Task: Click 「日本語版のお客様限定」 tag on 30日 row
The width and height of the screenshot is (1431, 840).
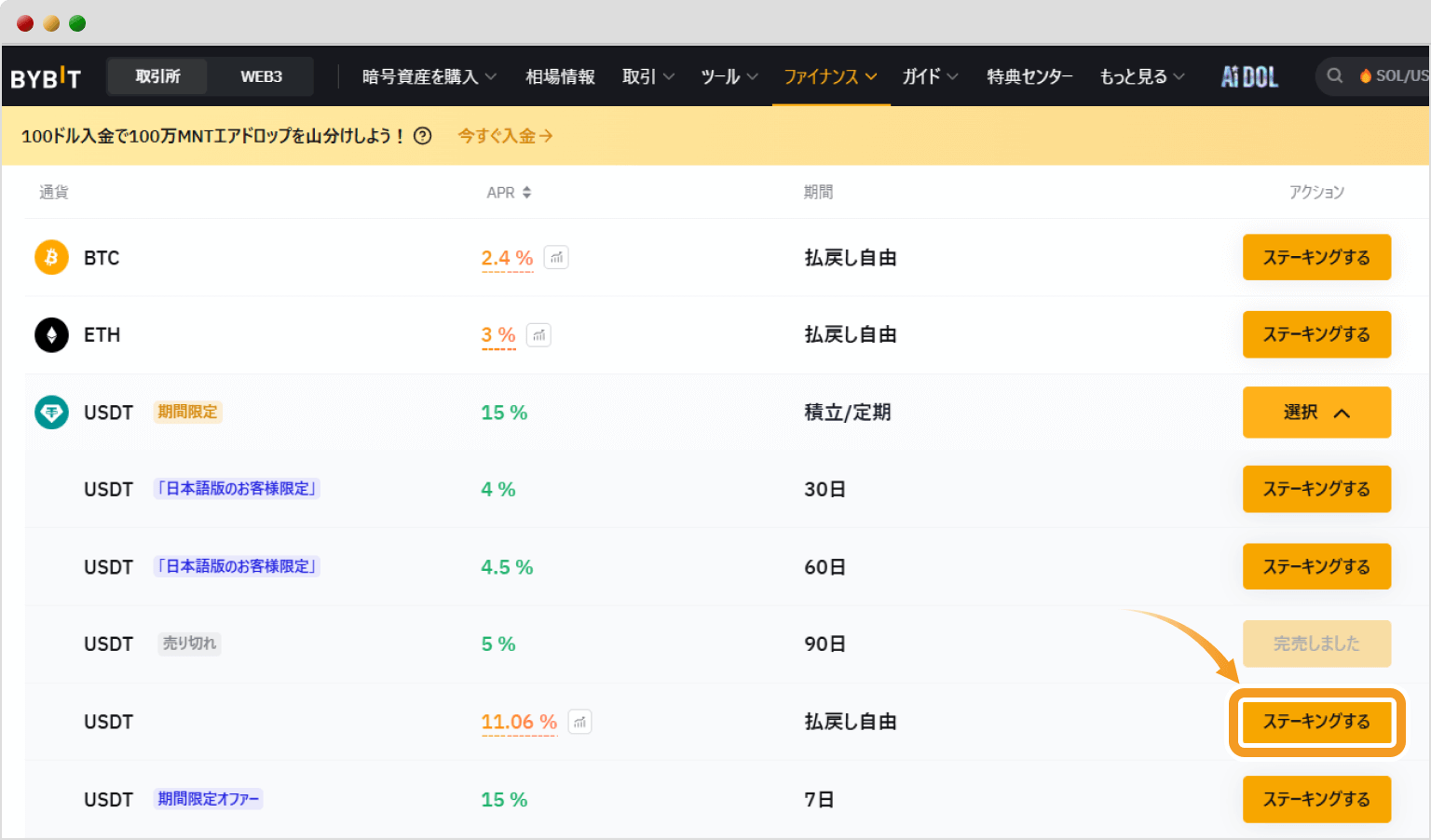Action: point(237,489)
